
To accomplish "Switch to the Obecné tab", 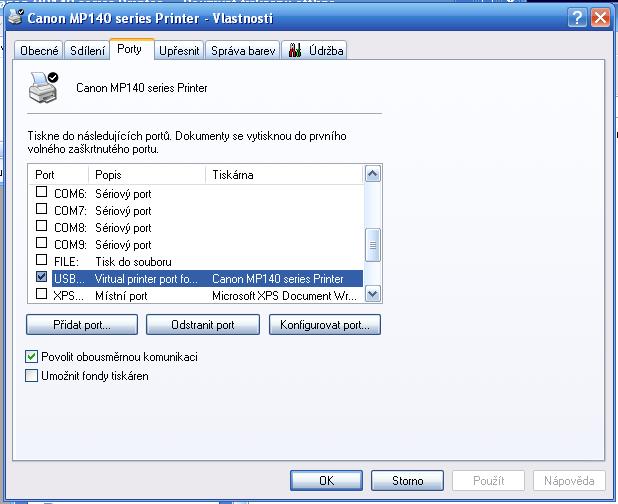I will 39,50.
